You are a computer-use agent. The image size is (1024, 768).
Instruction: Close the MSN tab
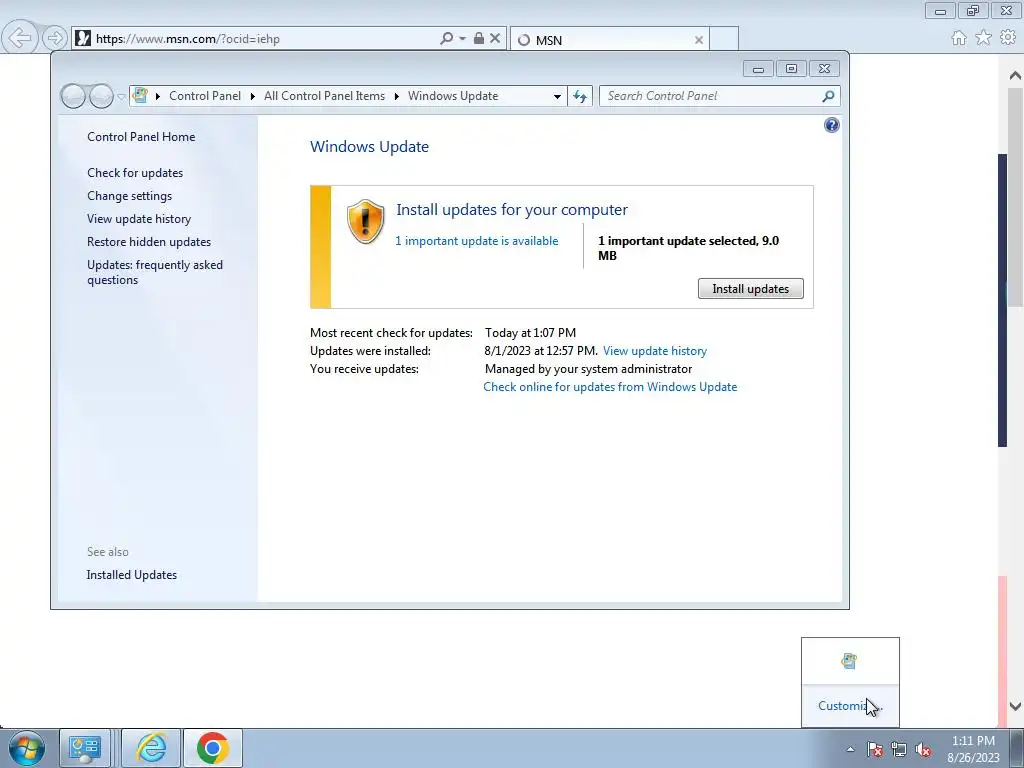[x=699, y=40]
